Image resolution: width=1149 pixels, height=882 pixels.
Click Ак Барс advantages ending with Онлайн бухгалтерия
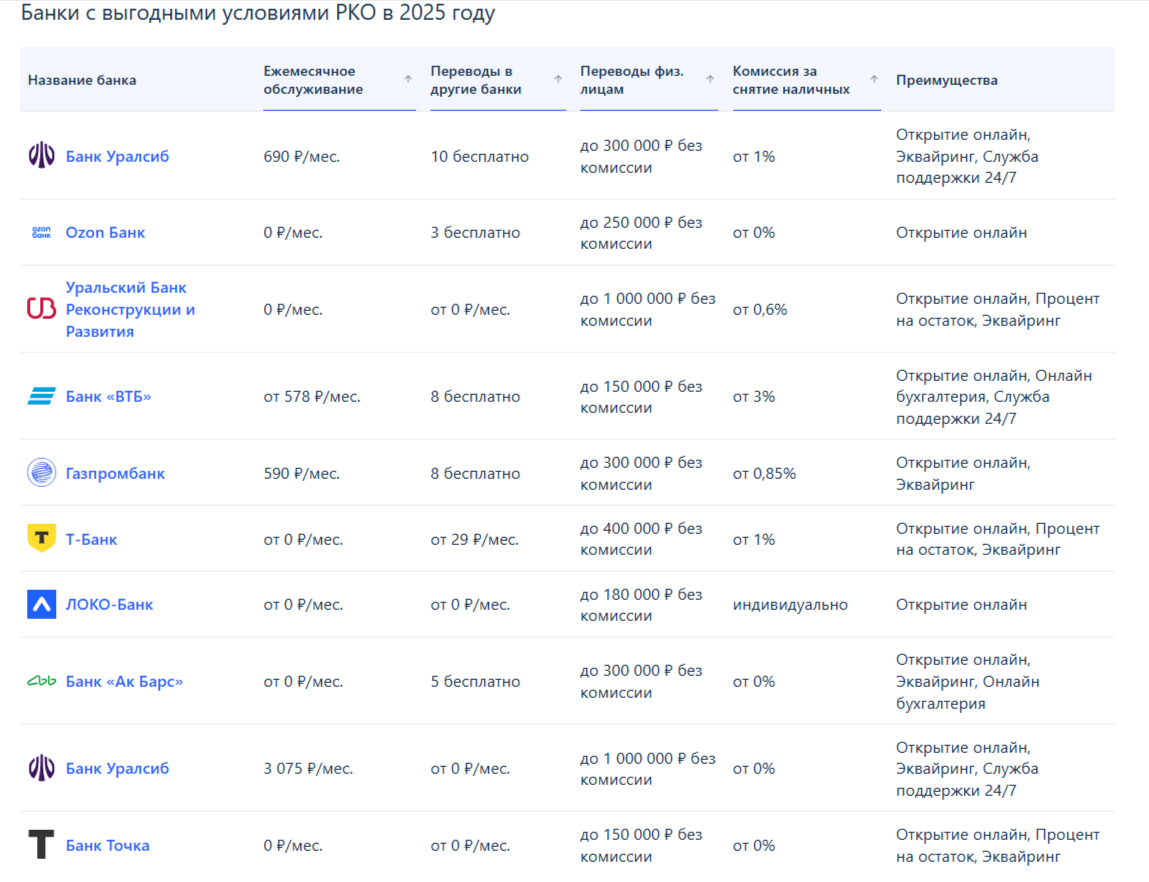coord(967,681)
